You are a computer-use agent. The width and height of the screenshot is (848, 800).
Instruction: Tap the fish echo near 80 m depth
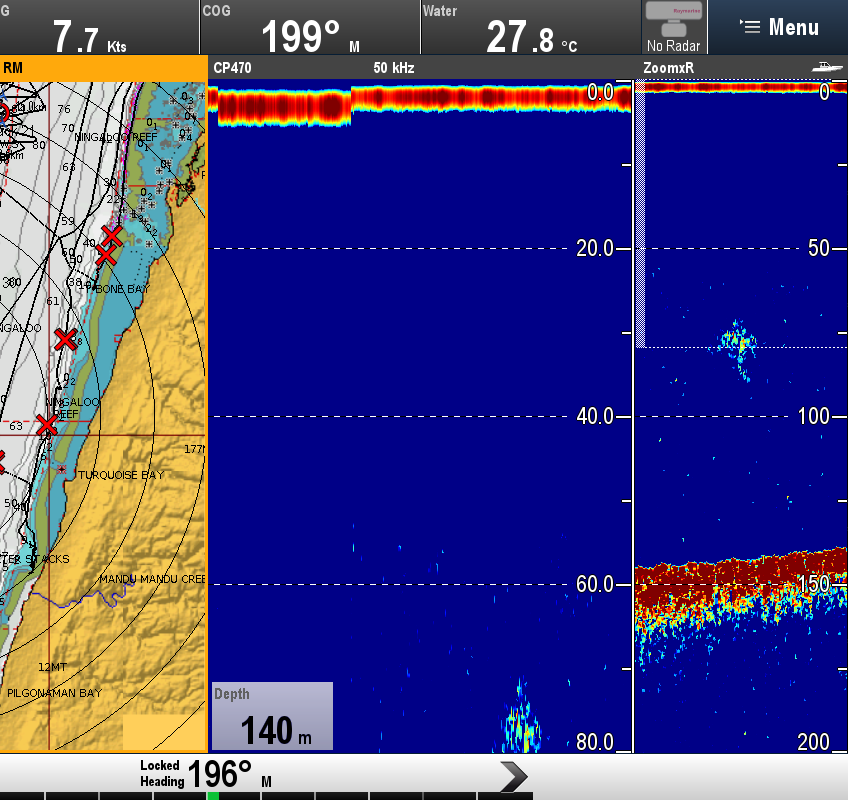[522, 720]
